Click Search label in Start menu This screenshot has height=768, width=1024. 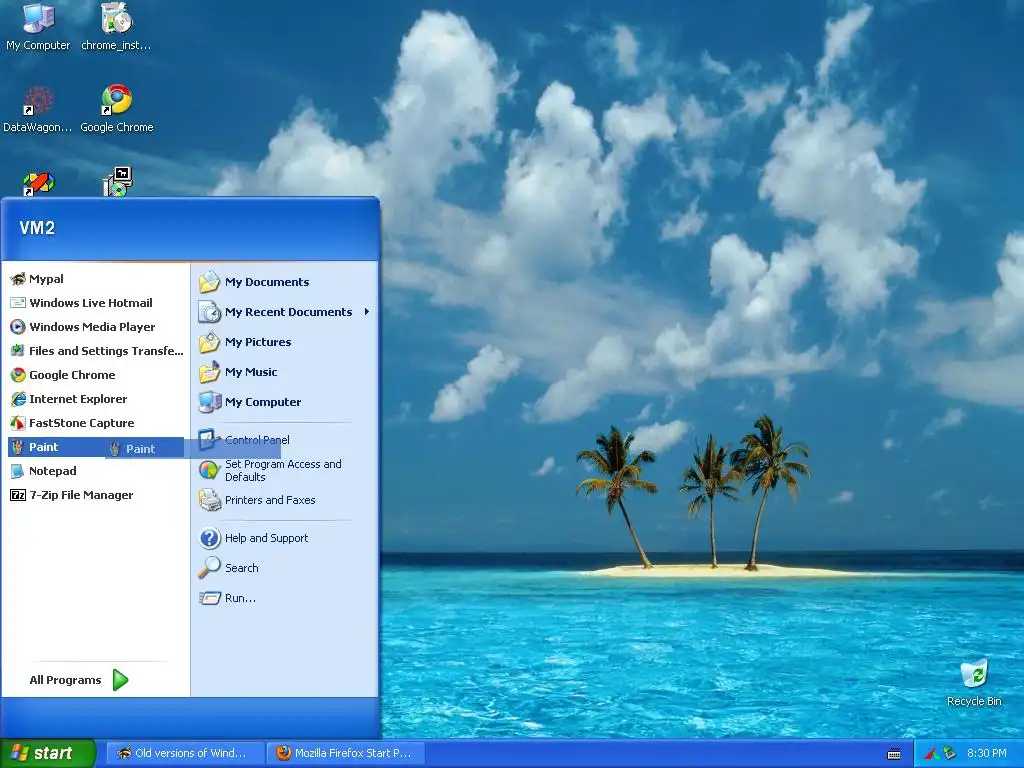tap(242, 568)
